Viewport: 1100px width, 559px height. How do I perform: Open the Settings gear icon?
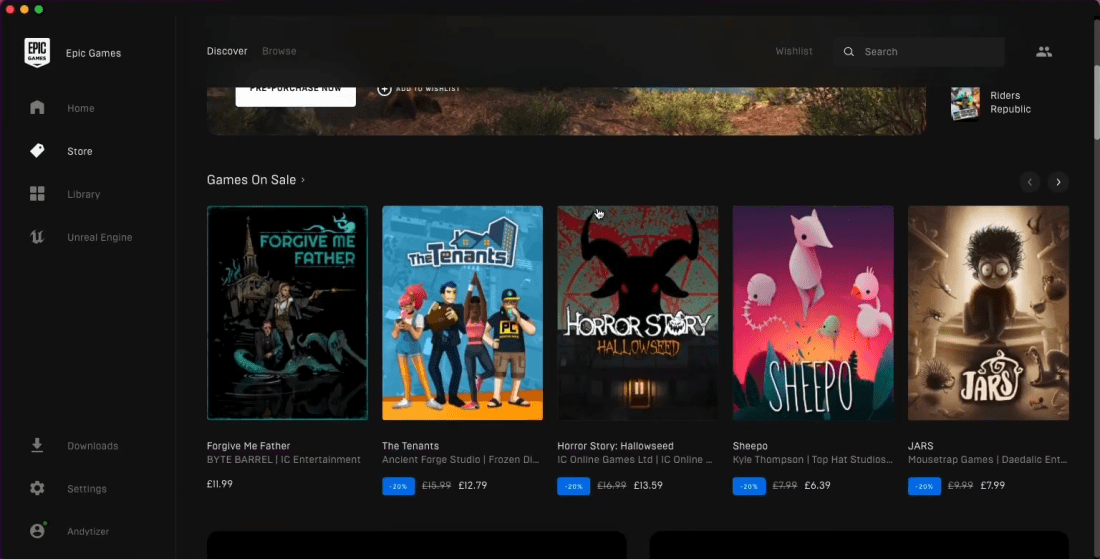(37, 488)
